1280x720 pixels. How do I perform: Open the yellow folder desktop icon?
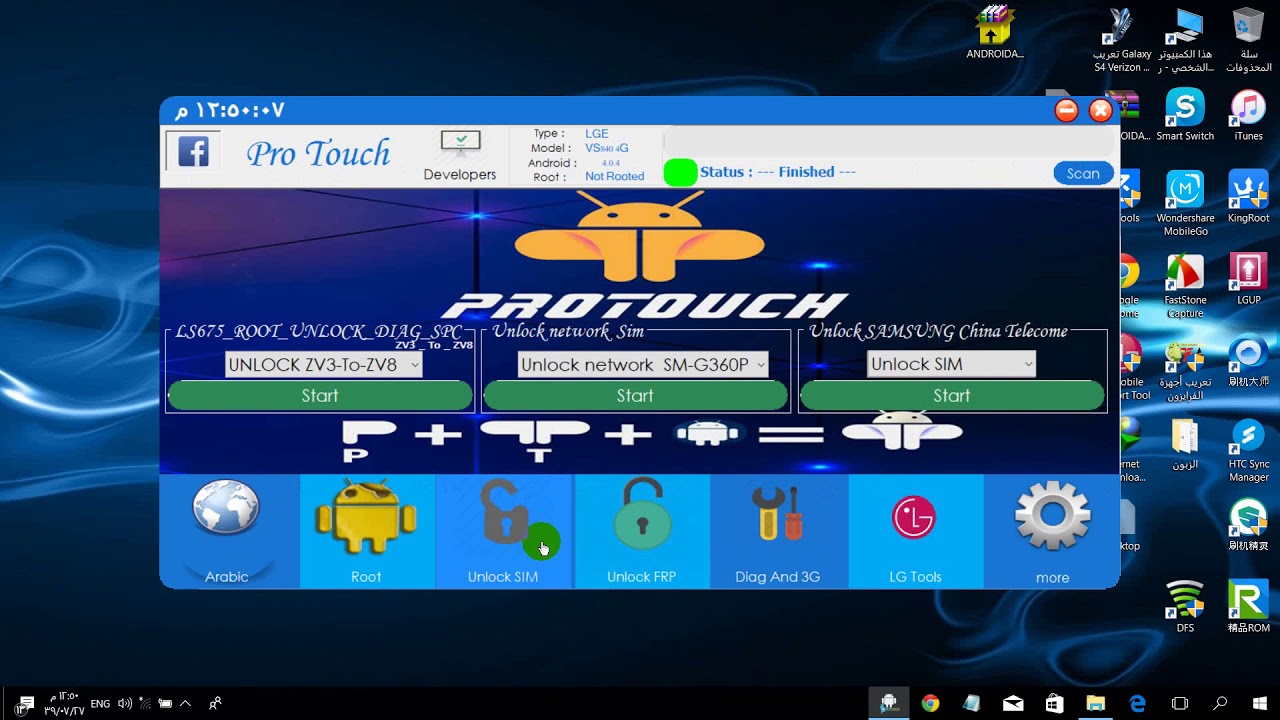click(1185, 443)
